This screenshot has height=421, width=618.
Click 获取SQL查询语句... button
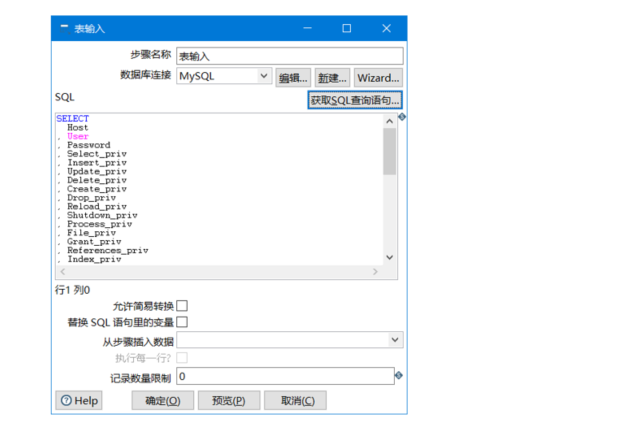click(355, 100)
